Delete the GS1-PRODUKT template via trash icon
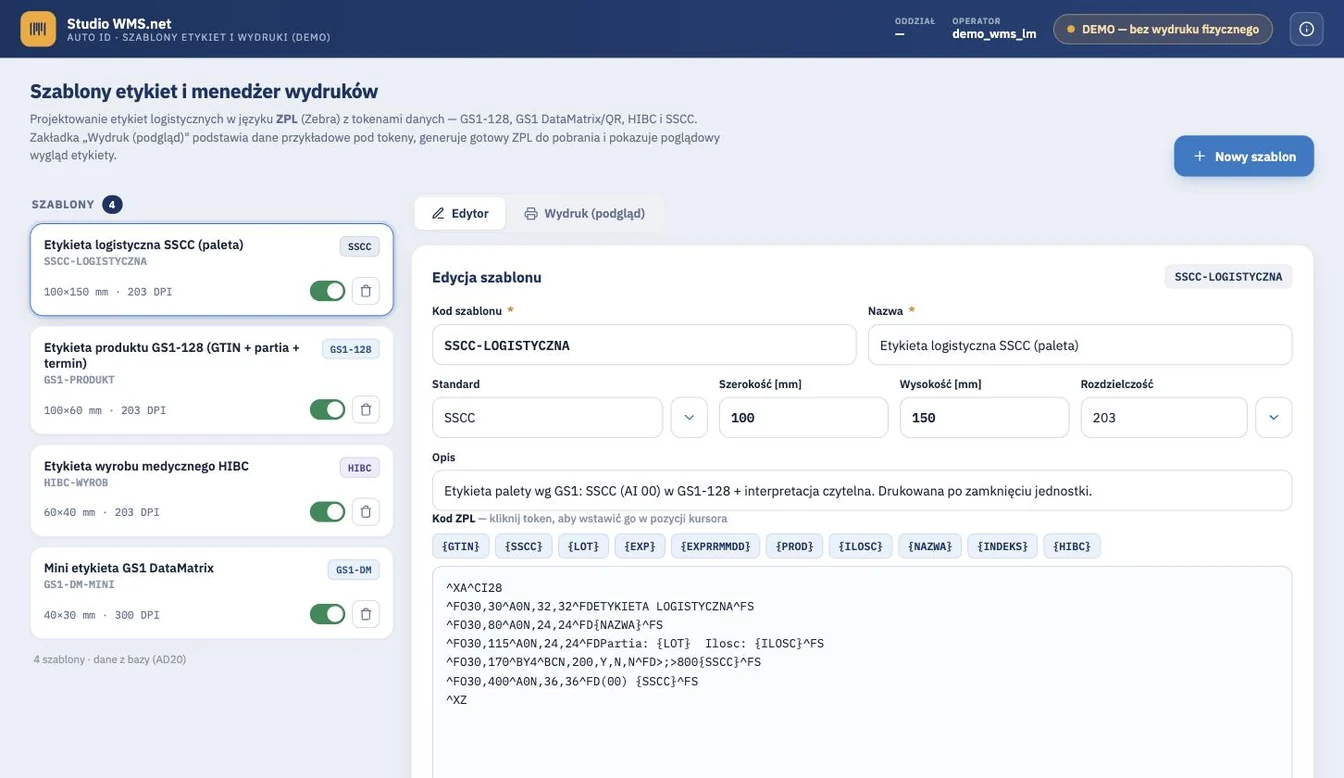Screen dimensions: 1344x778 point(366,410)
